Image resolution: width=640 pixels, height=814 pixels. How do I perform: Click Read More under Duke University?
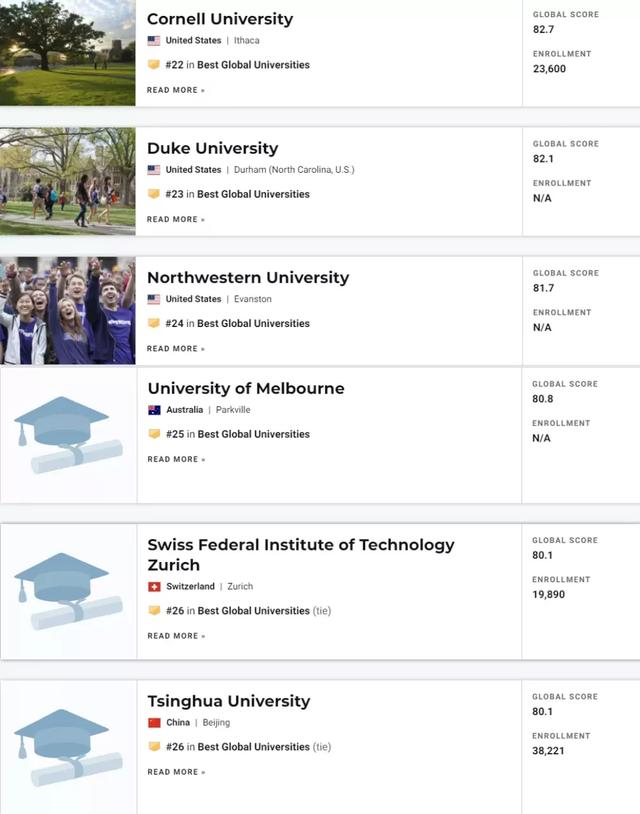176,220
